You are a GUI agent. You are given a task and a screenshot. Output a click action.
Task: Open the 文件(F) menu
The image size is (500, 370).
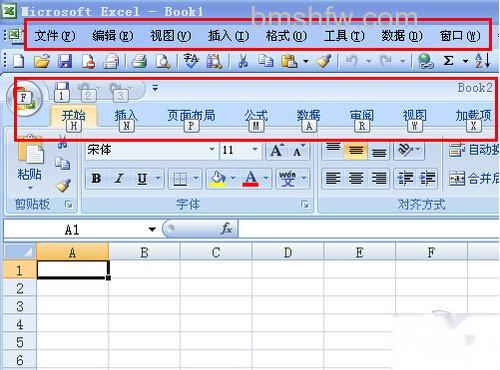[55, 35]
